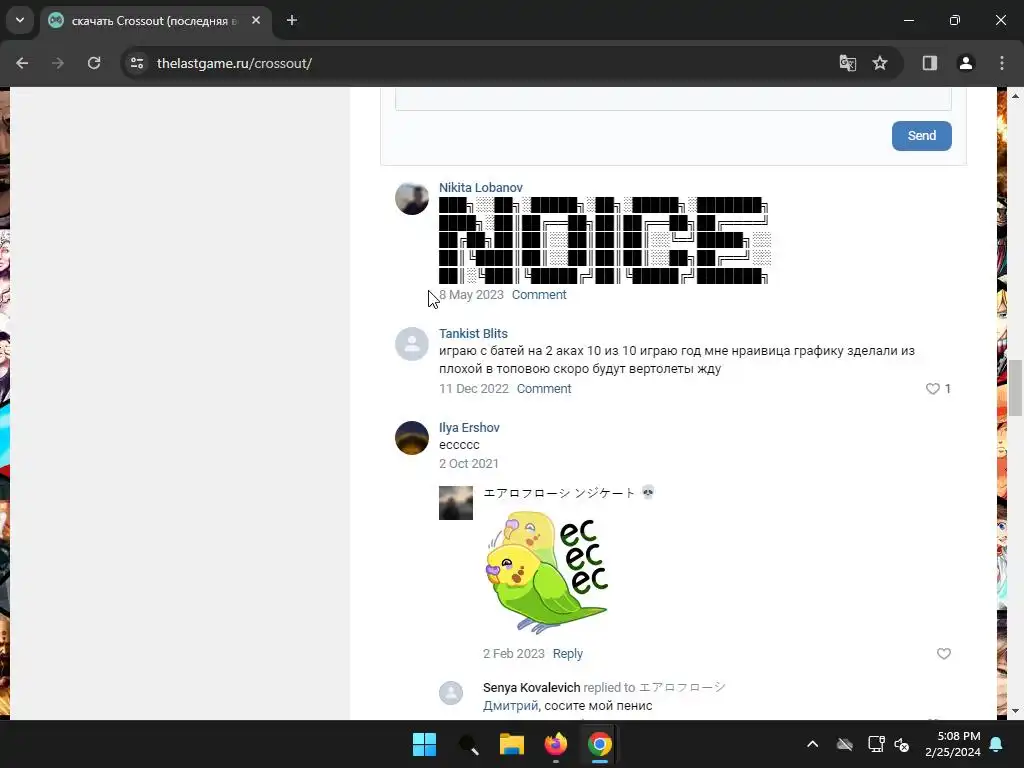Open a new browser tab

click(292, 20)
